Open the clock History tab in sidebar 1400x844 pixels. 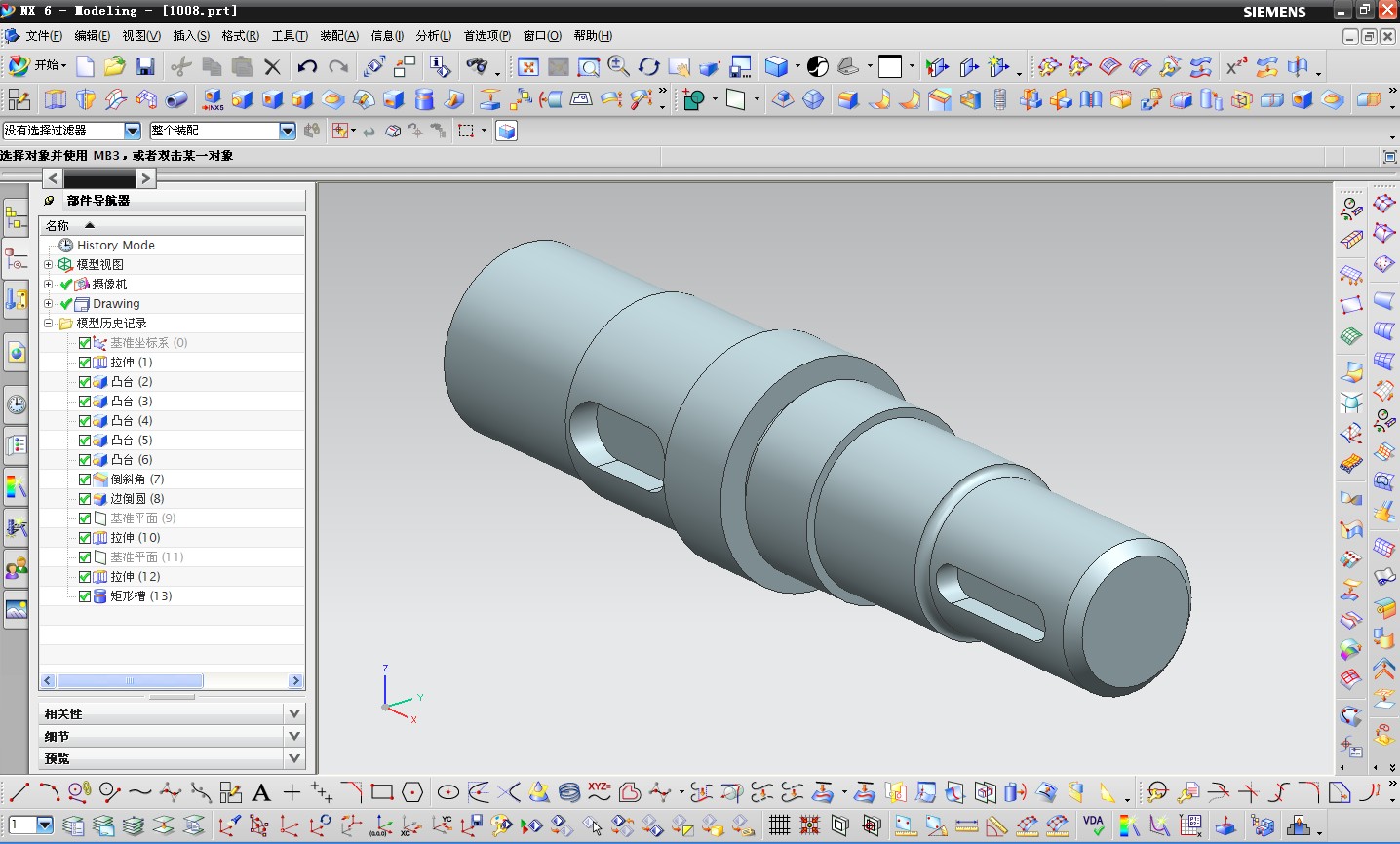[x=17, y=404]
